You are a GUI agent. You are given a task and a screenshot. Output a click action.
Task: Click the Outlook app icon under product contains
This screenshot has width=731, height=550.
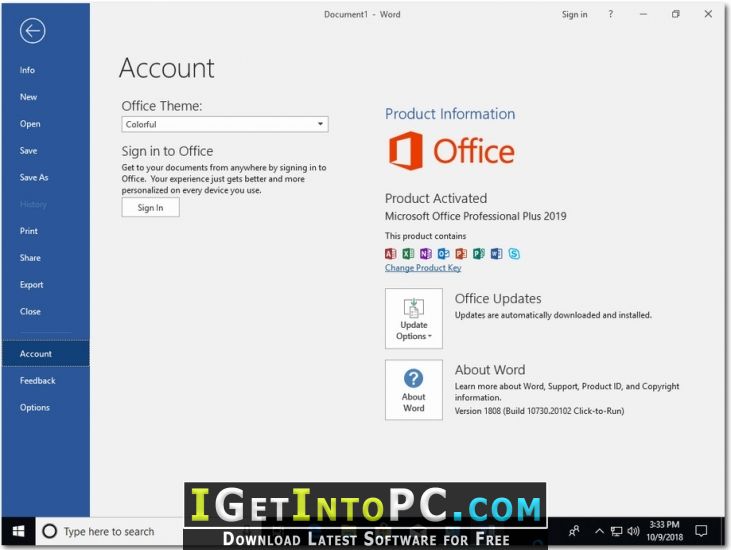[x=443, y=254]
